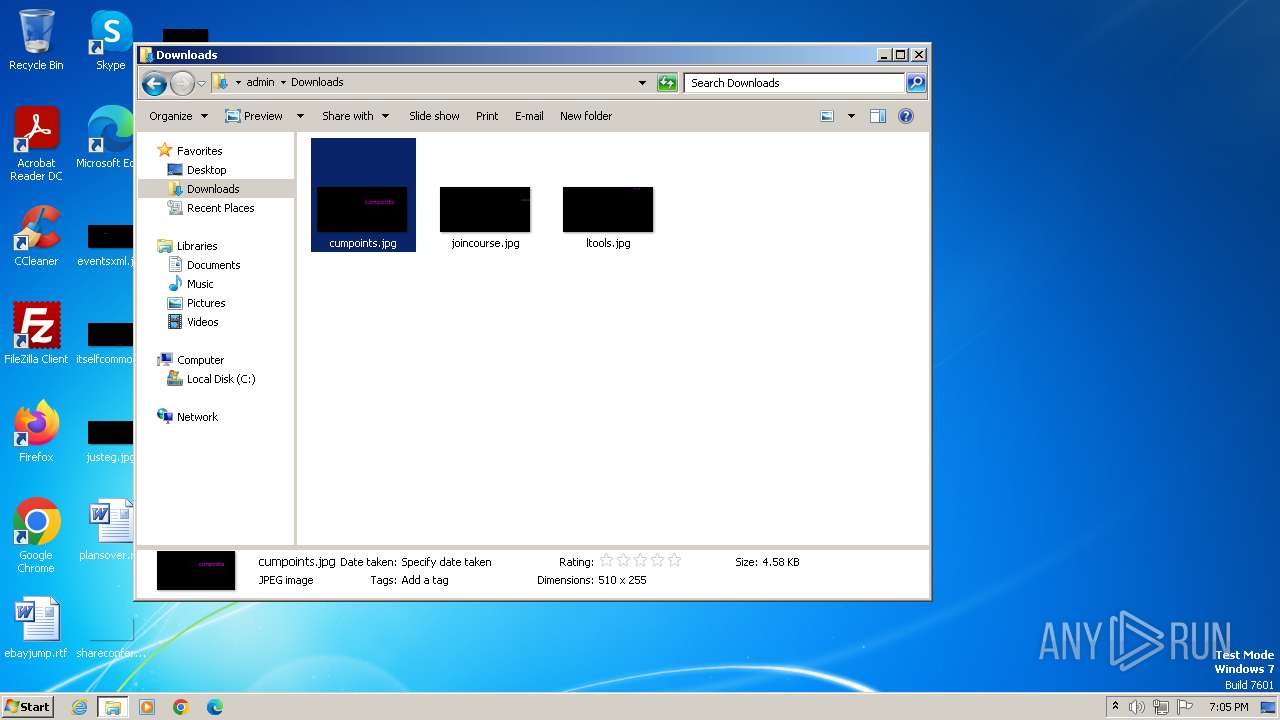Open Local Disk (C:)
This screenshot has width=1280, height=720.
click(x=221, y=379)
